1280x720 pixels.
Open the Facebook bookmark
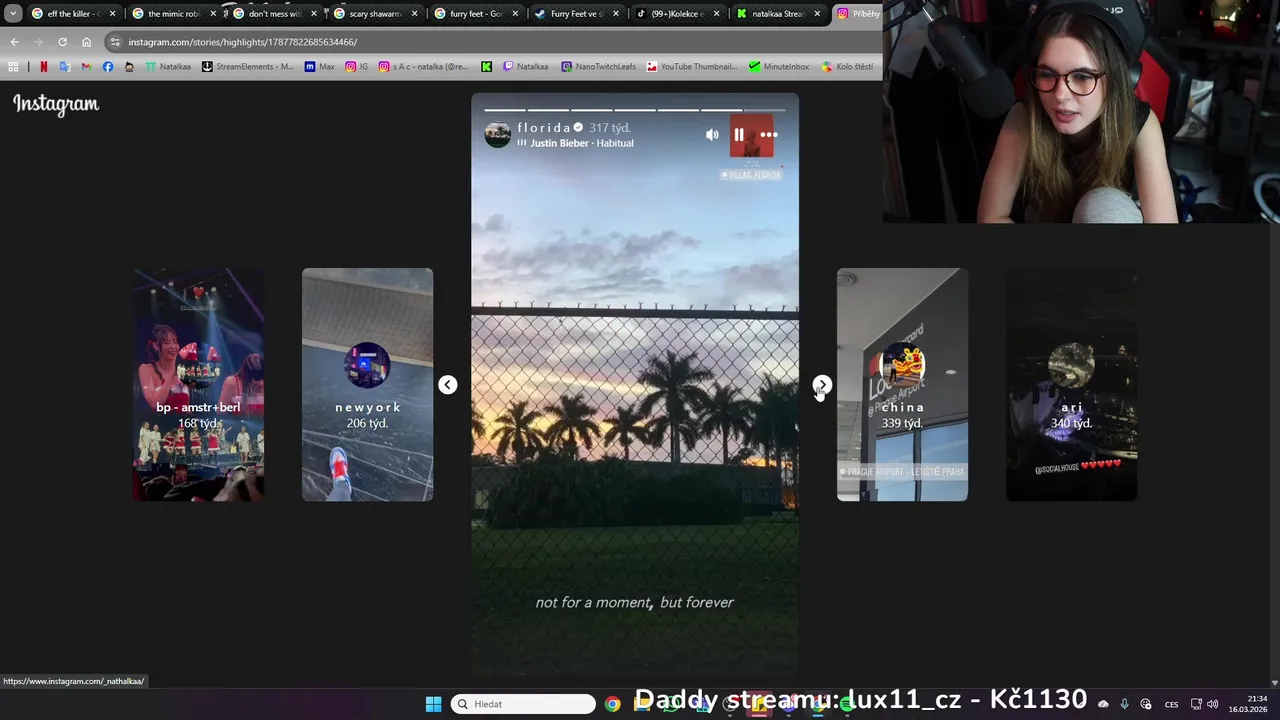(x=108, y=67)
